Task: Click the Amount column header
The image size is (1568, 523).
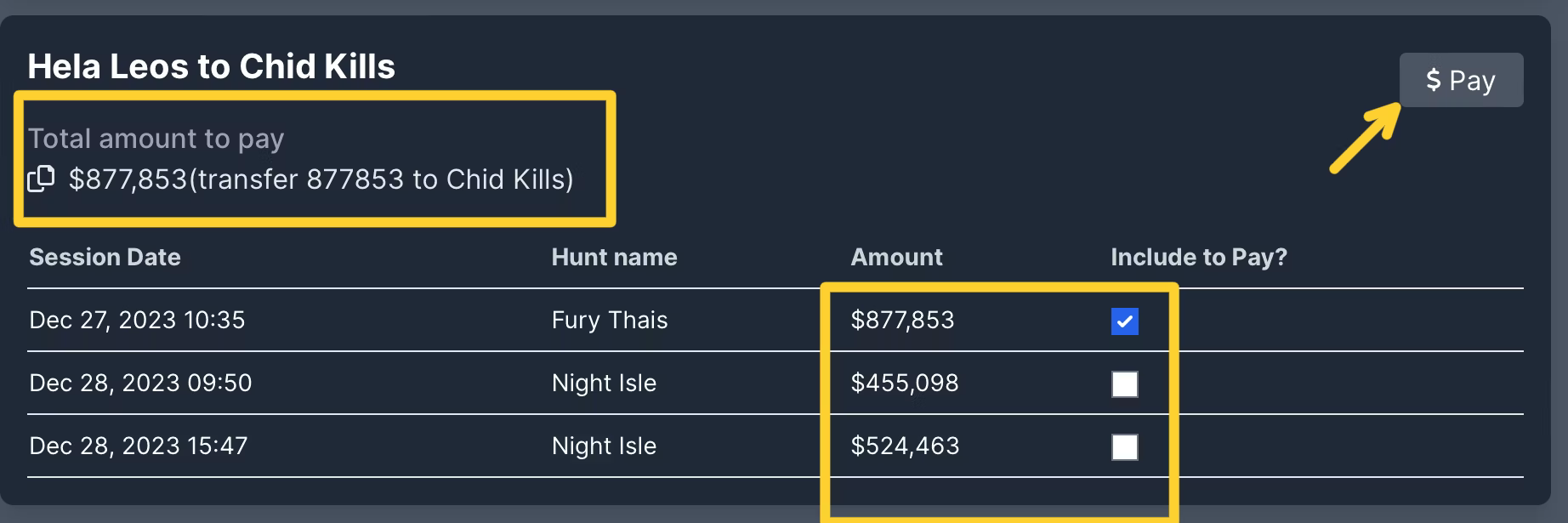Action: pyautogui.click(x=896, y=257)
